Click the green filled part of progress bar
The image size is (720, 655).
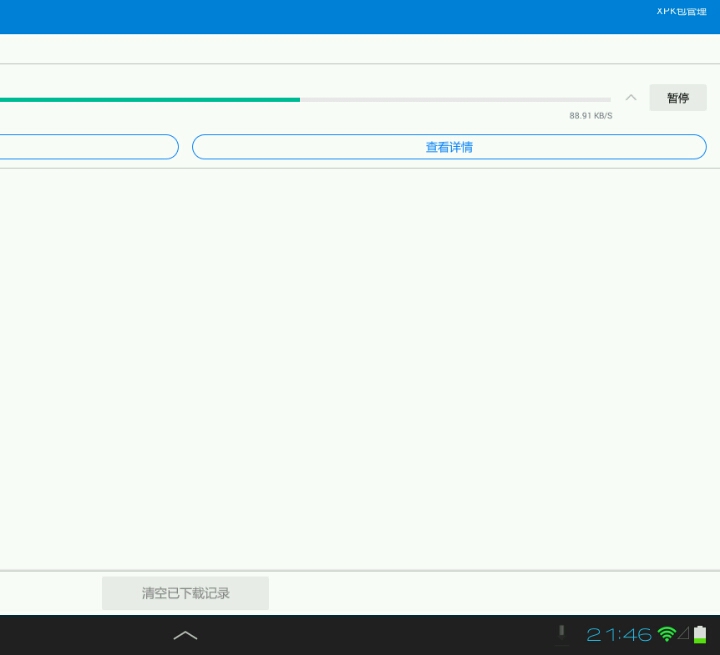(x=150, y=100)
